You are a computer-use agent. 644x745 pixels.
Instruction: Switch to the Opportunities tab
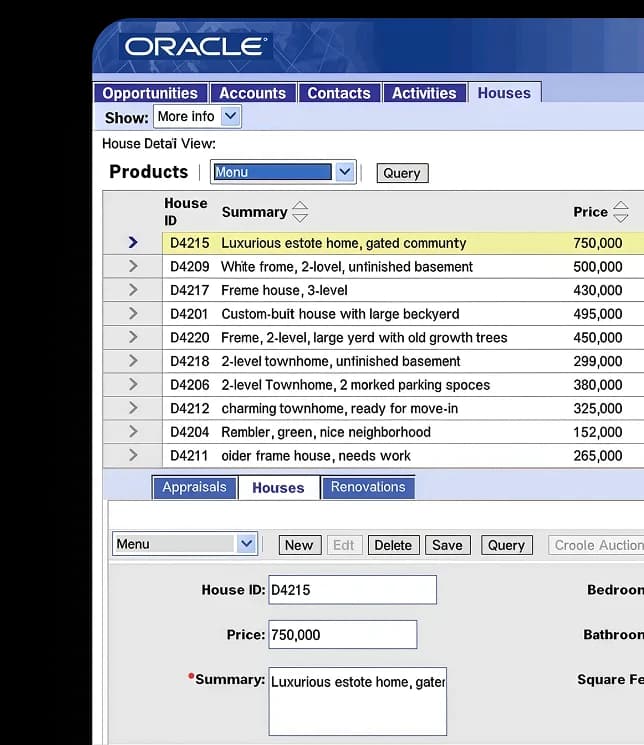(150, 93)
